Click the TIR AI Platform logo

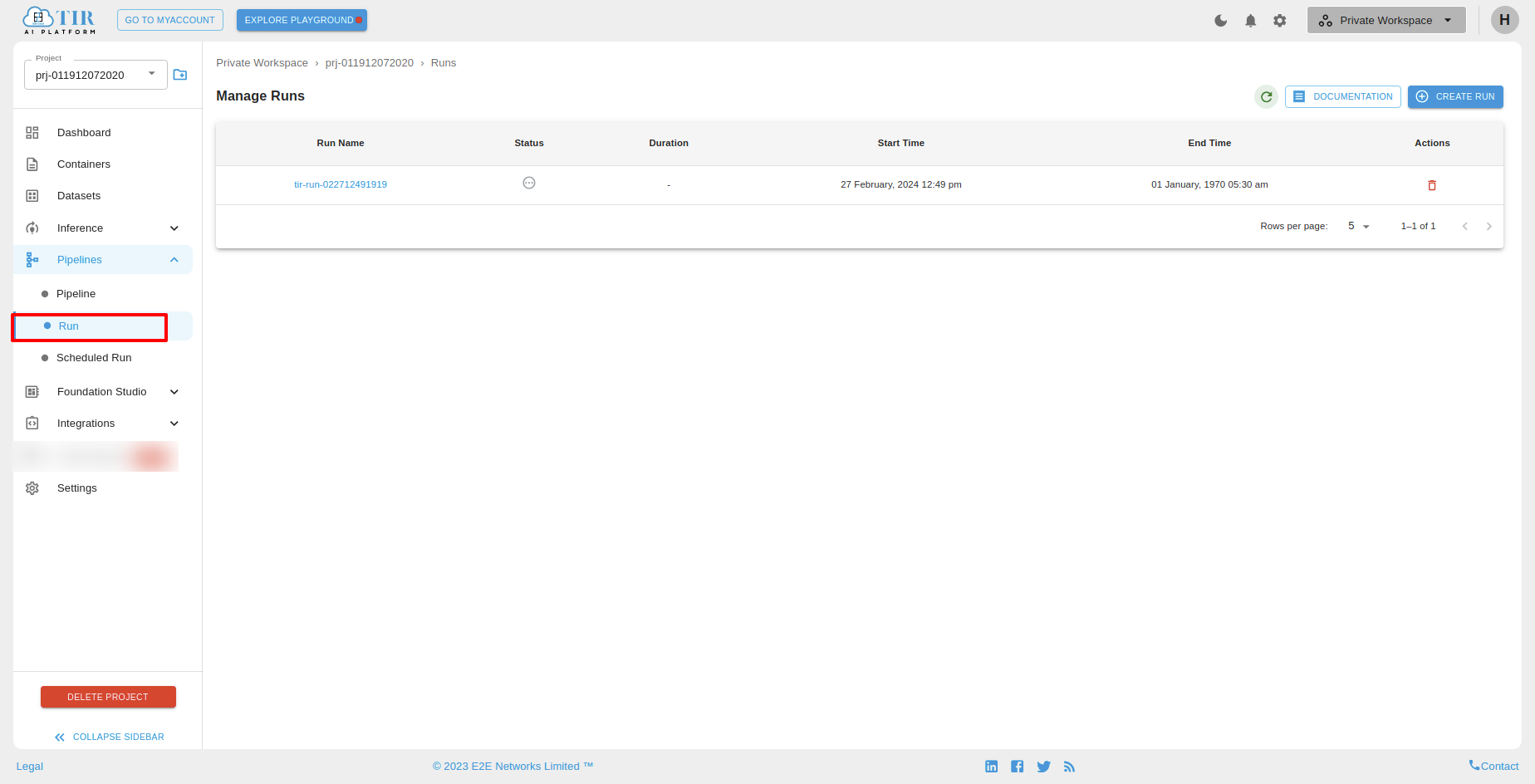tap(59, 20)
